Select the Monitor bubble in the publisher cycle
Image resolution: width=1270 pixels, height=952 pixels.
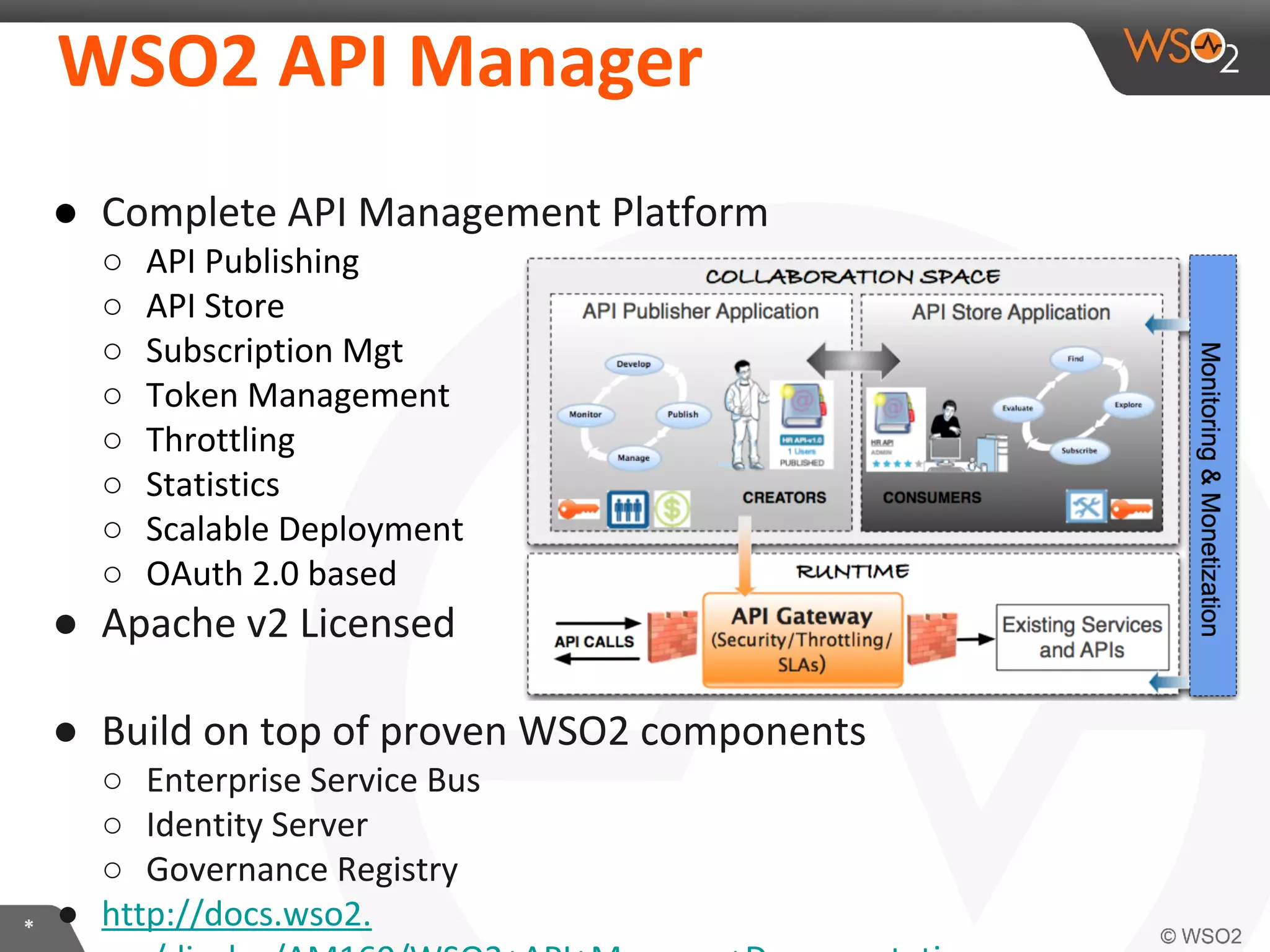[585, 414]
